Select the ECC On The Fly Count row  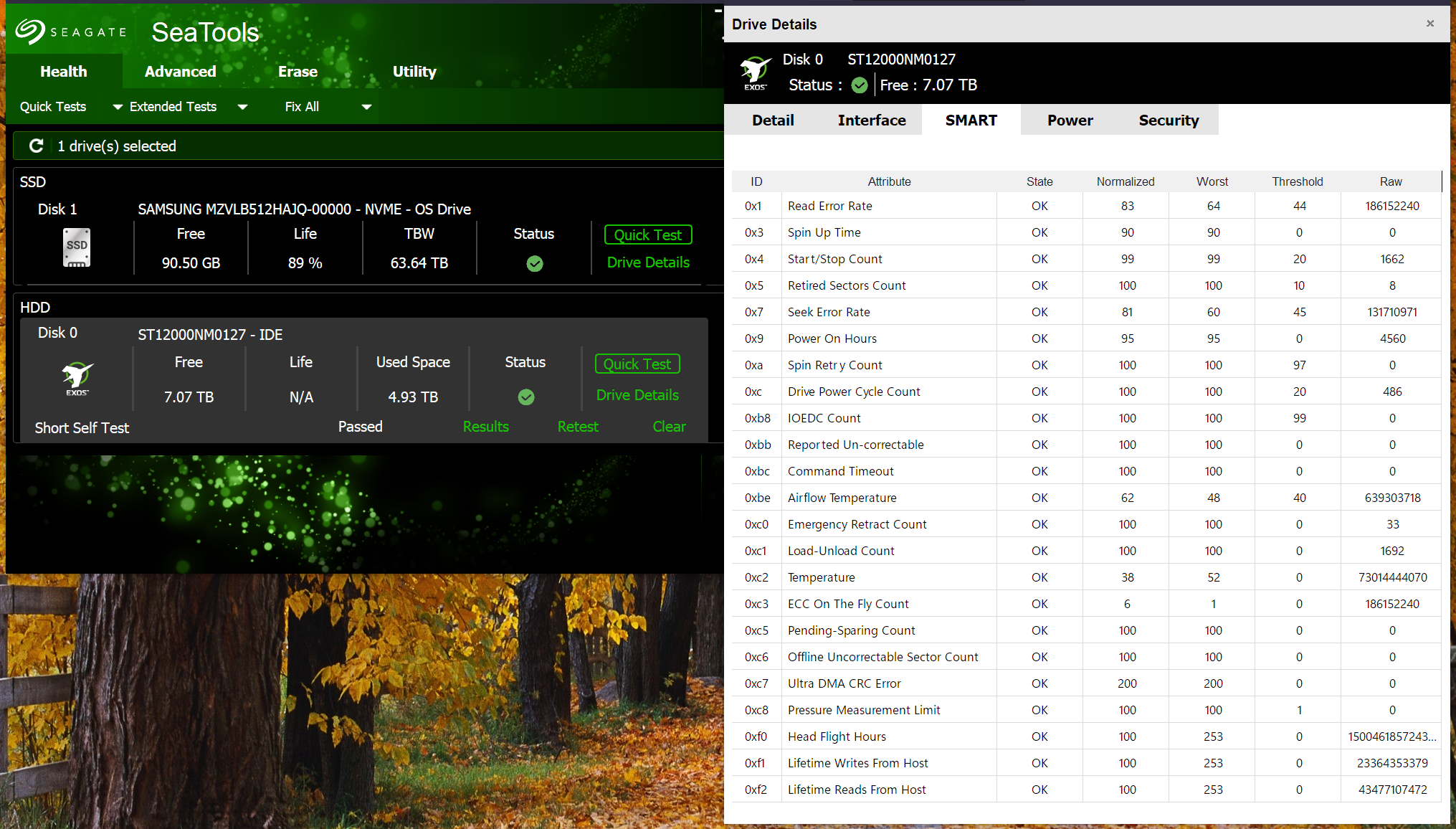point(1086,604)
